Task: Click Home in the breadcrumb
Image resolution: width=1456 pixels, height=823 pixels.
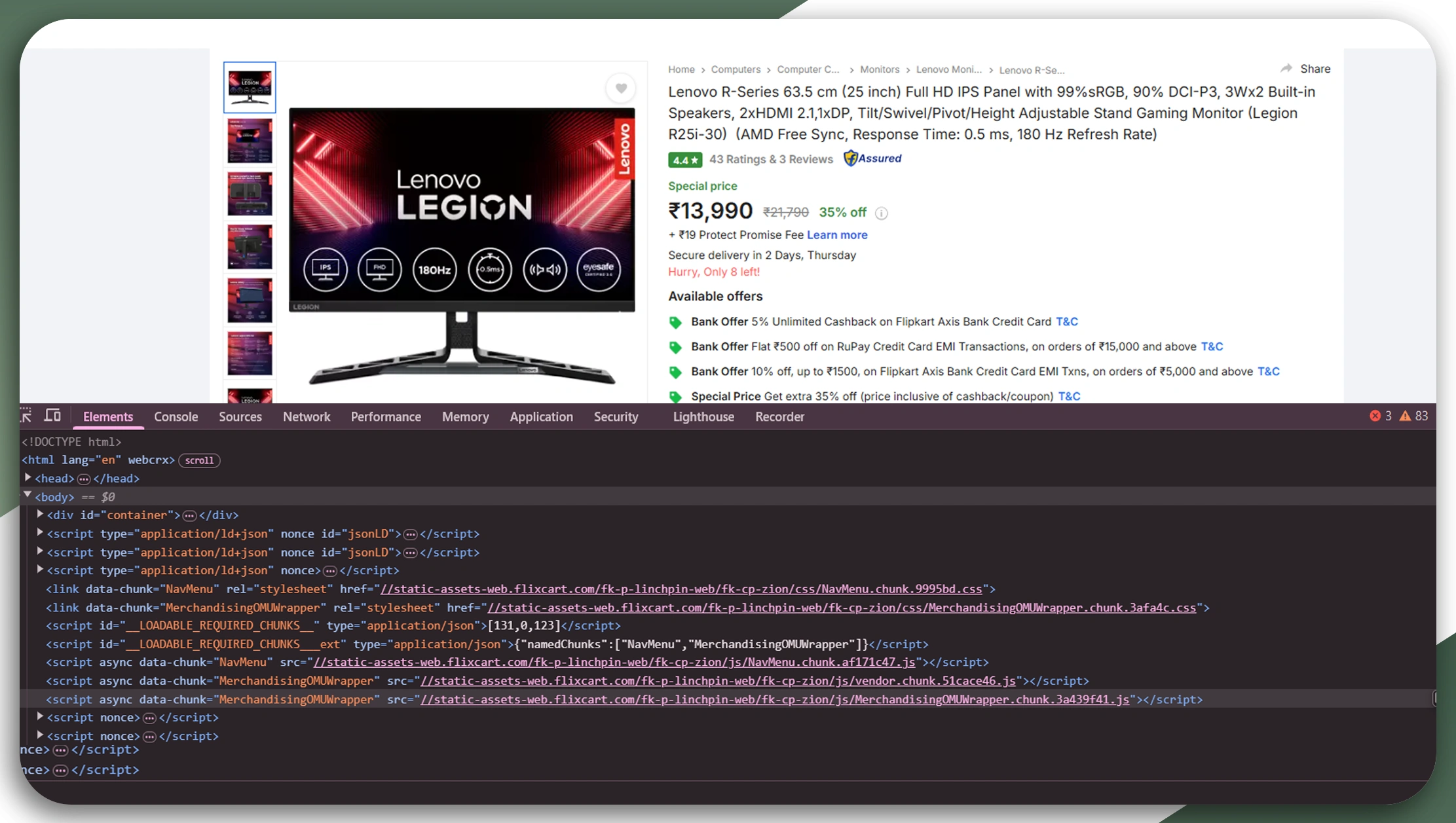Action: [x=681, y=69]
